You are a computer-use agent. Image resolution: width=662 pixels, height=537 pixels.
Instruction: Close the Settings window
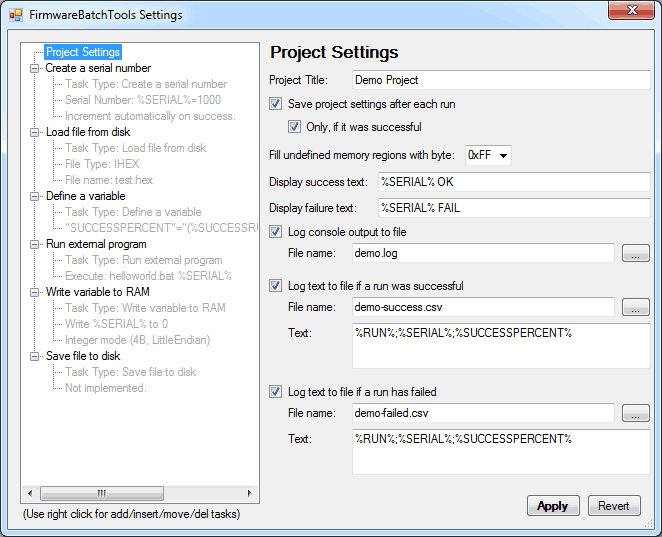pos(628,13)
